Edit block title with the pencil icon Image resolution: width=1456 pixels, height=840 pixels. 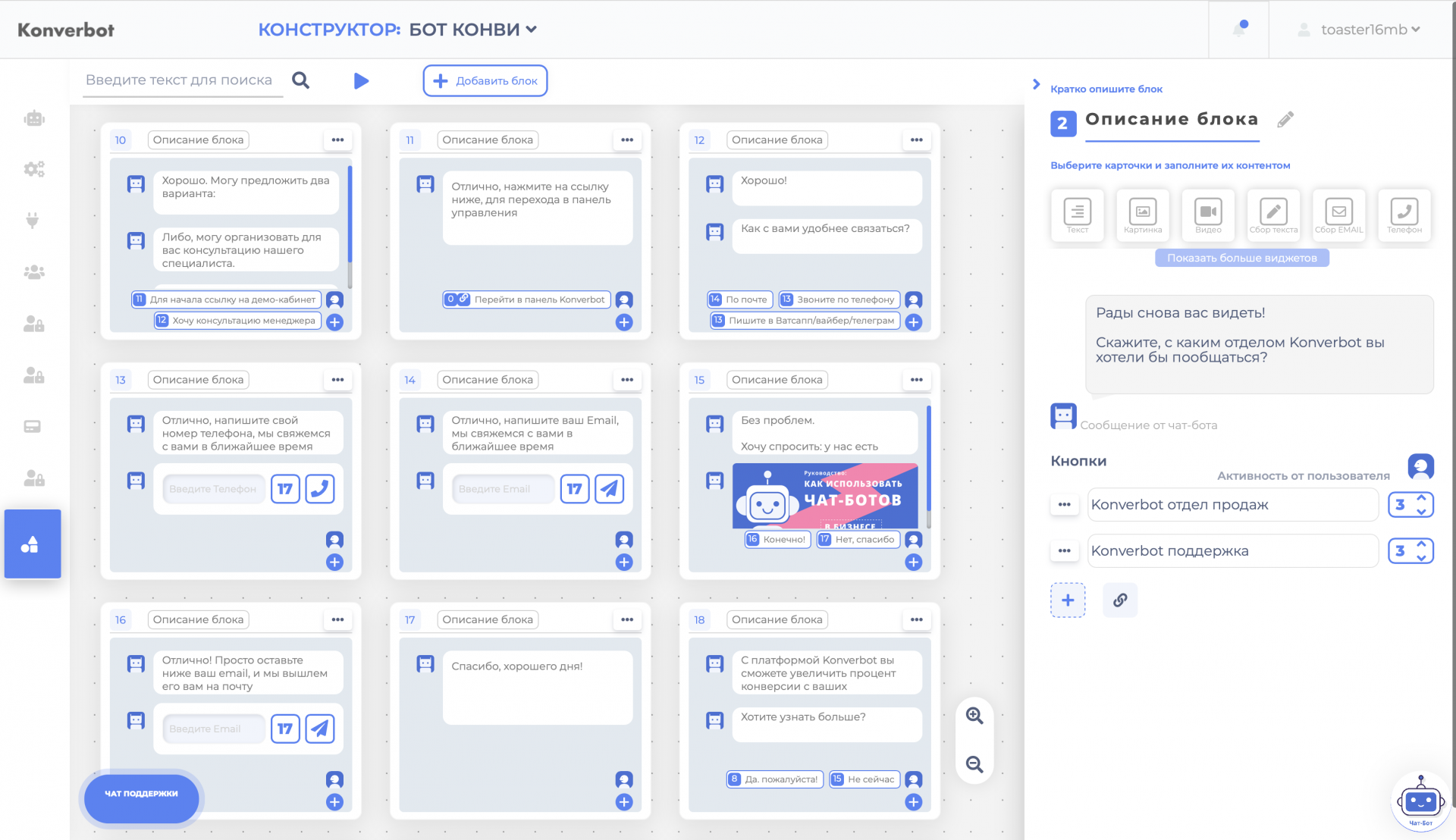click(1285, 120)
